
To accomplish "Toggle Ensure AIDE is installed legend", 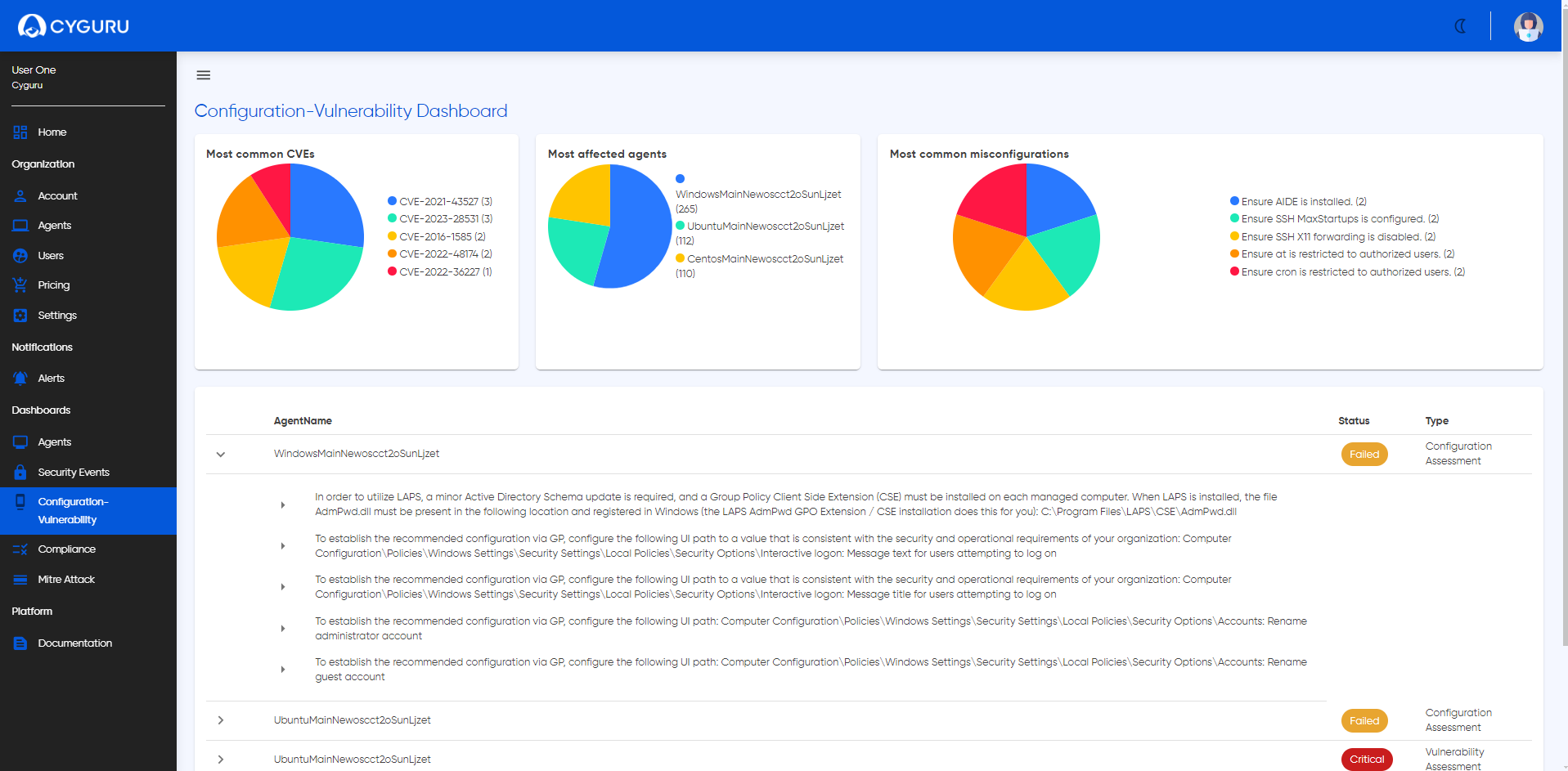I will tap(1298, 201).
